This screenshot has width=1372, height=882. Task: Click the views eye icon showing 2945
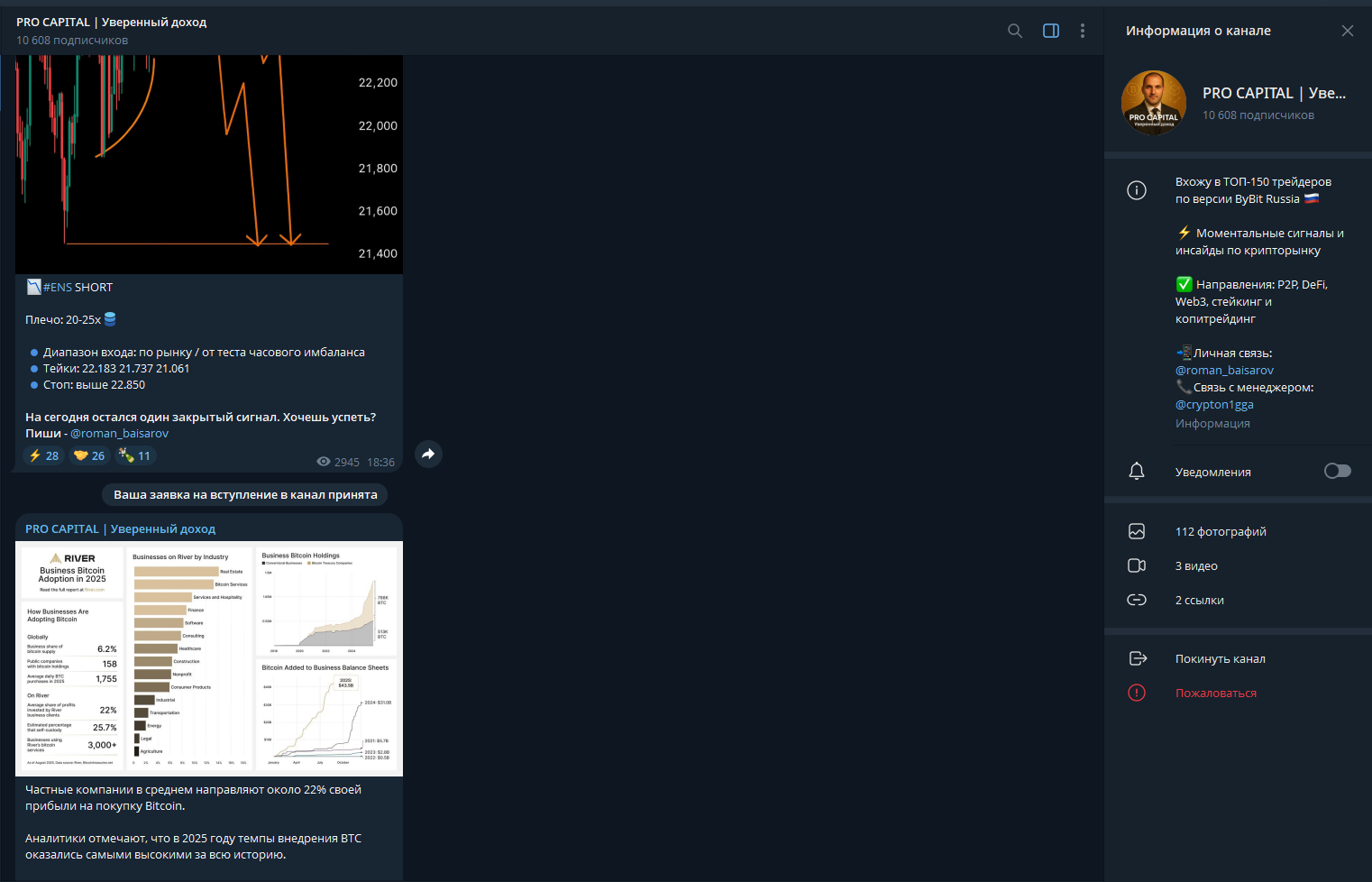tap(323, 462)
